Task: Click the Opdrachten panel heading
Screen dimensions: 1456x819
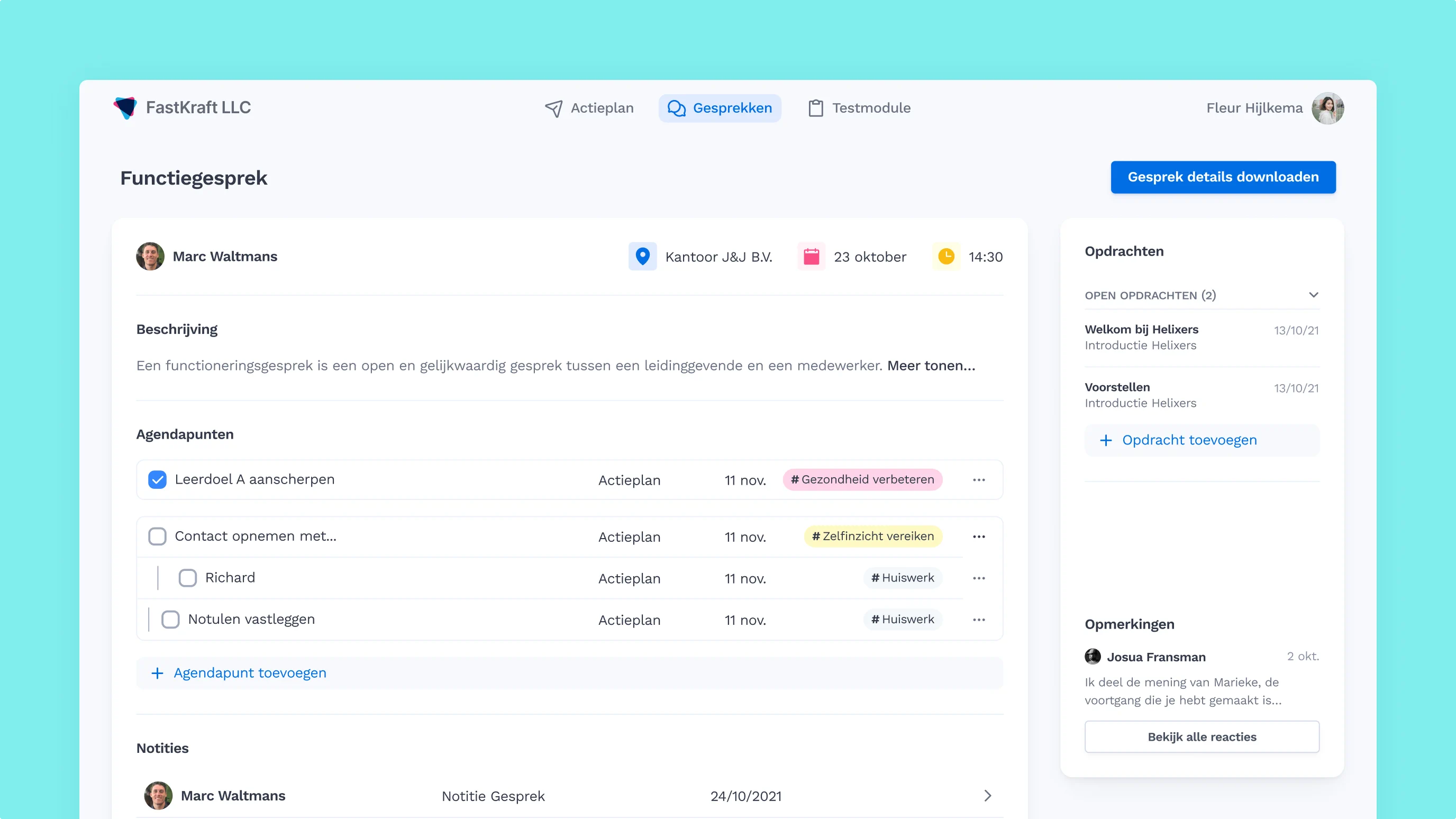Action: (1124, 251)
